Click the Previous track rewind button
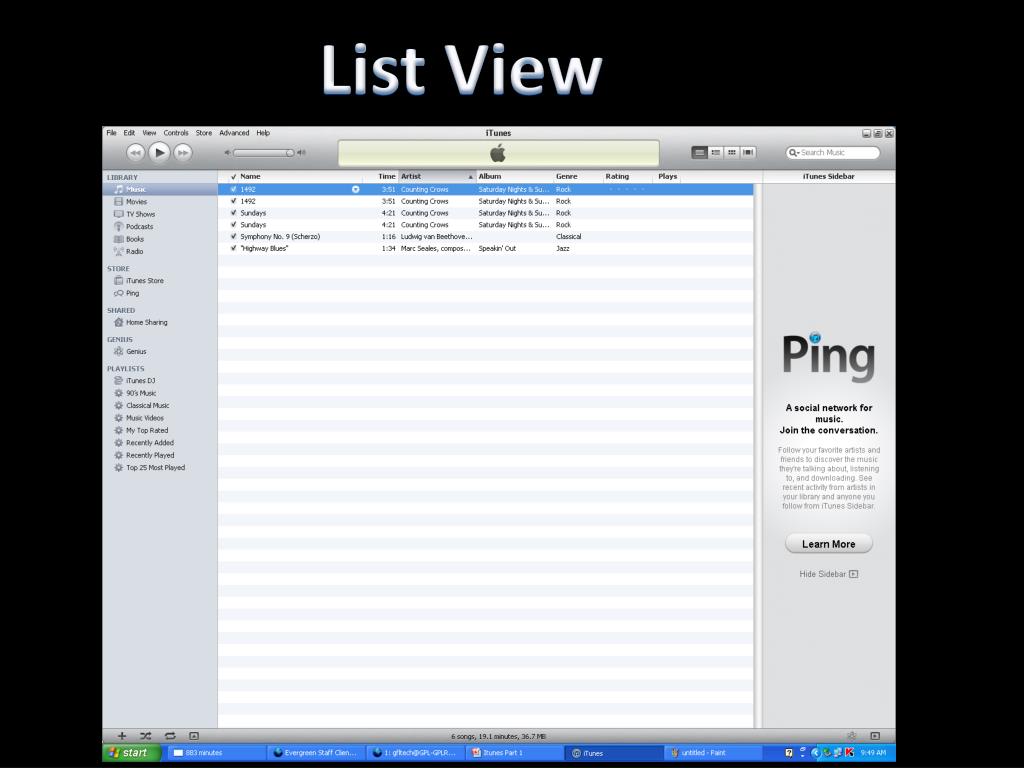 click(x=135, y=153)
